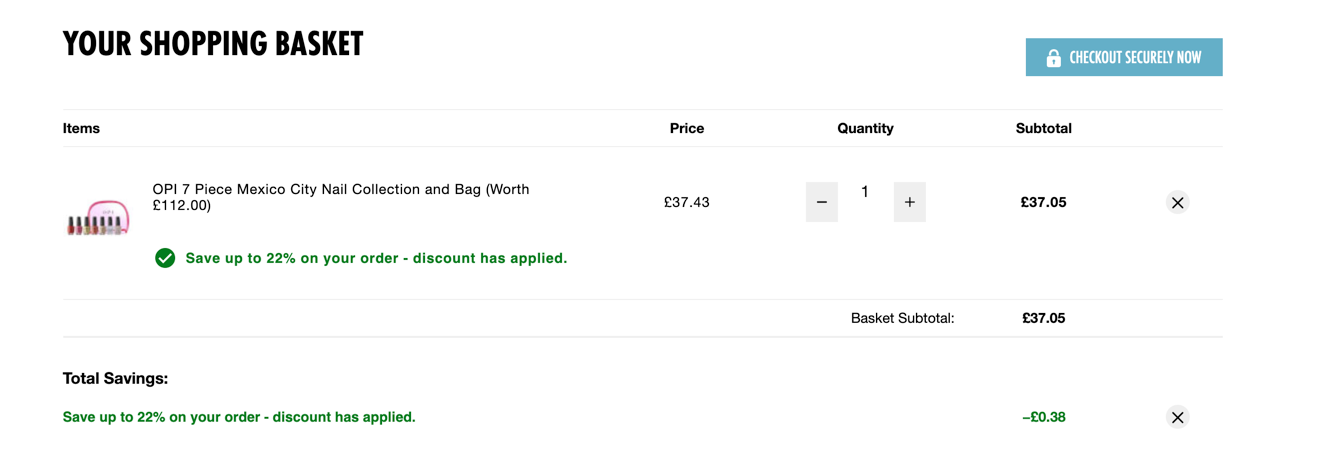Click the padlock icon on checkout button

pyautogui.click(x=1053, y=58)
